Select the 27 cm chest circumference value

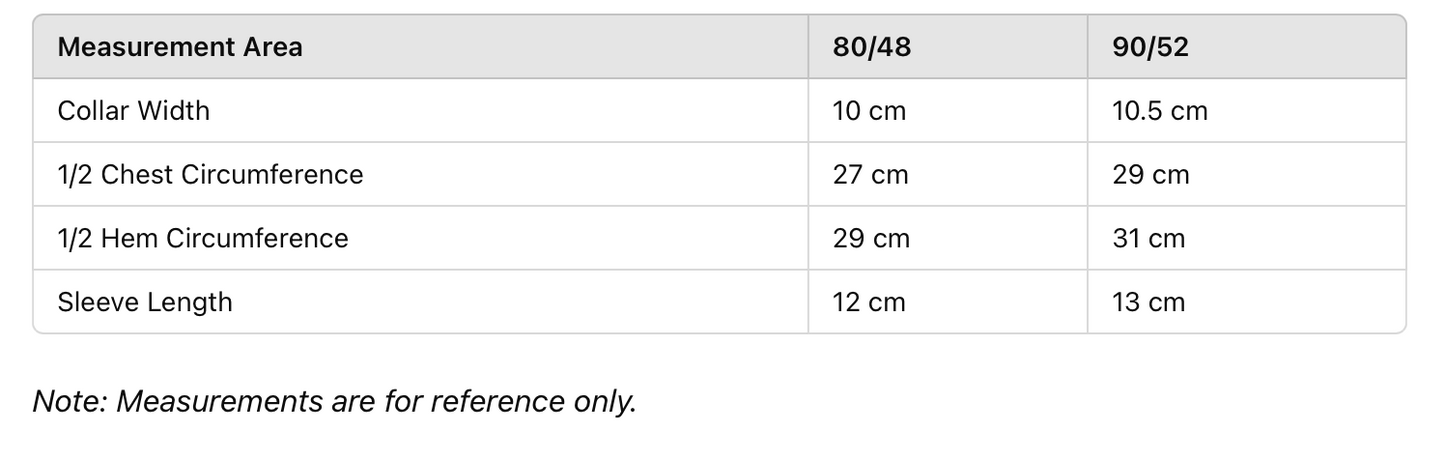870,174
